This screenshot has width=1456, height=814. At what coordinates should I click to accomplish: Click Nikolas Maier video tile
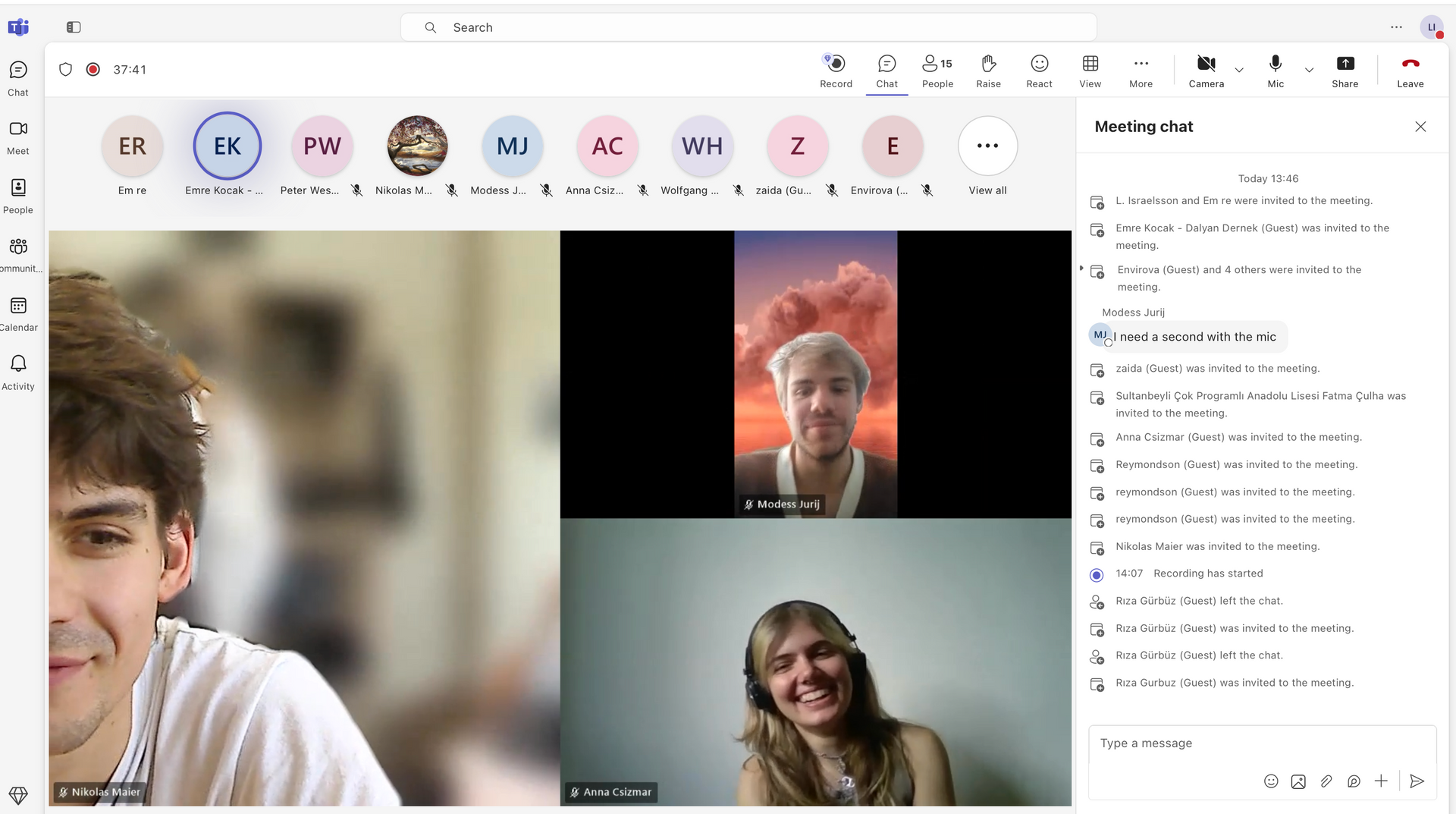[304, 518]
